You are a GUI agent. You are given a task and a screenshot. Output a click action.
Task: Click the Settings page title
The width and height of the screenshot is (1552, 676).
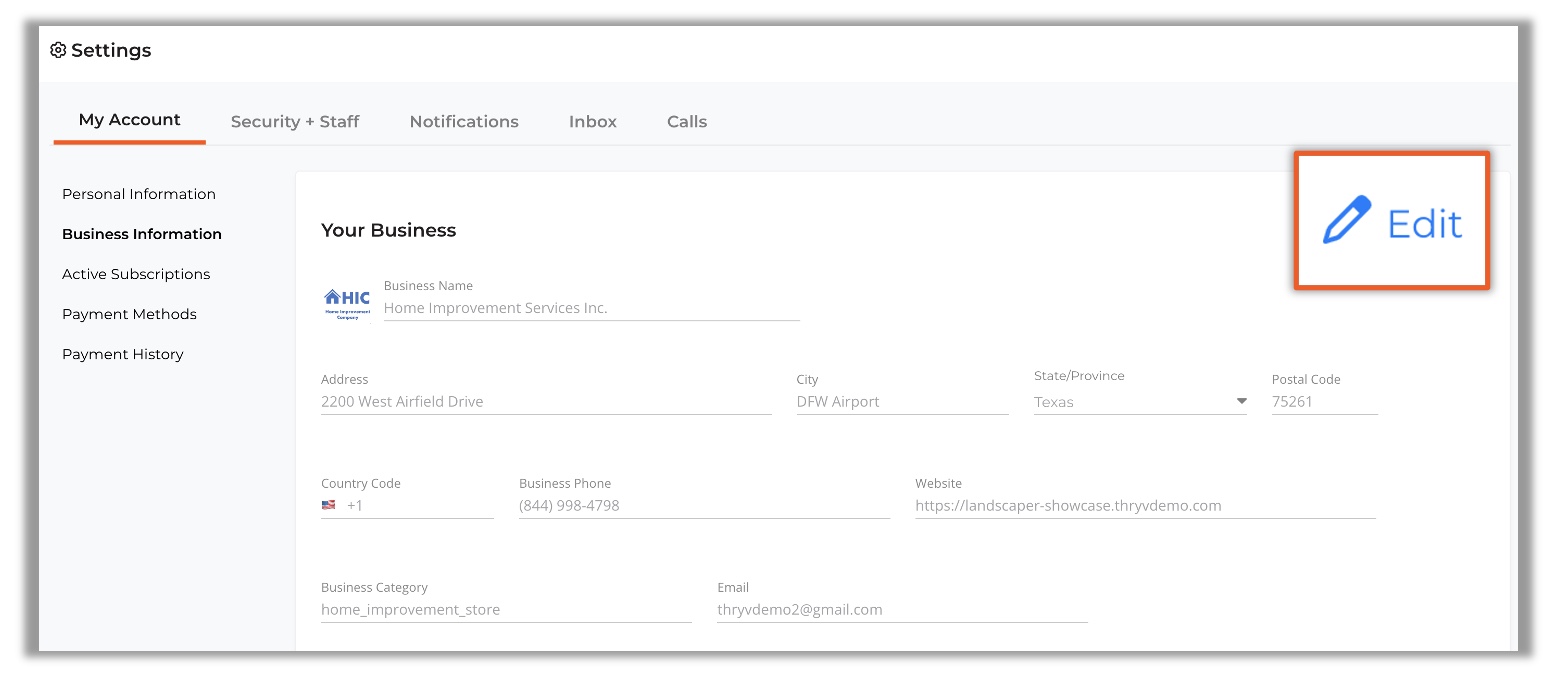(x=111, y=50)
